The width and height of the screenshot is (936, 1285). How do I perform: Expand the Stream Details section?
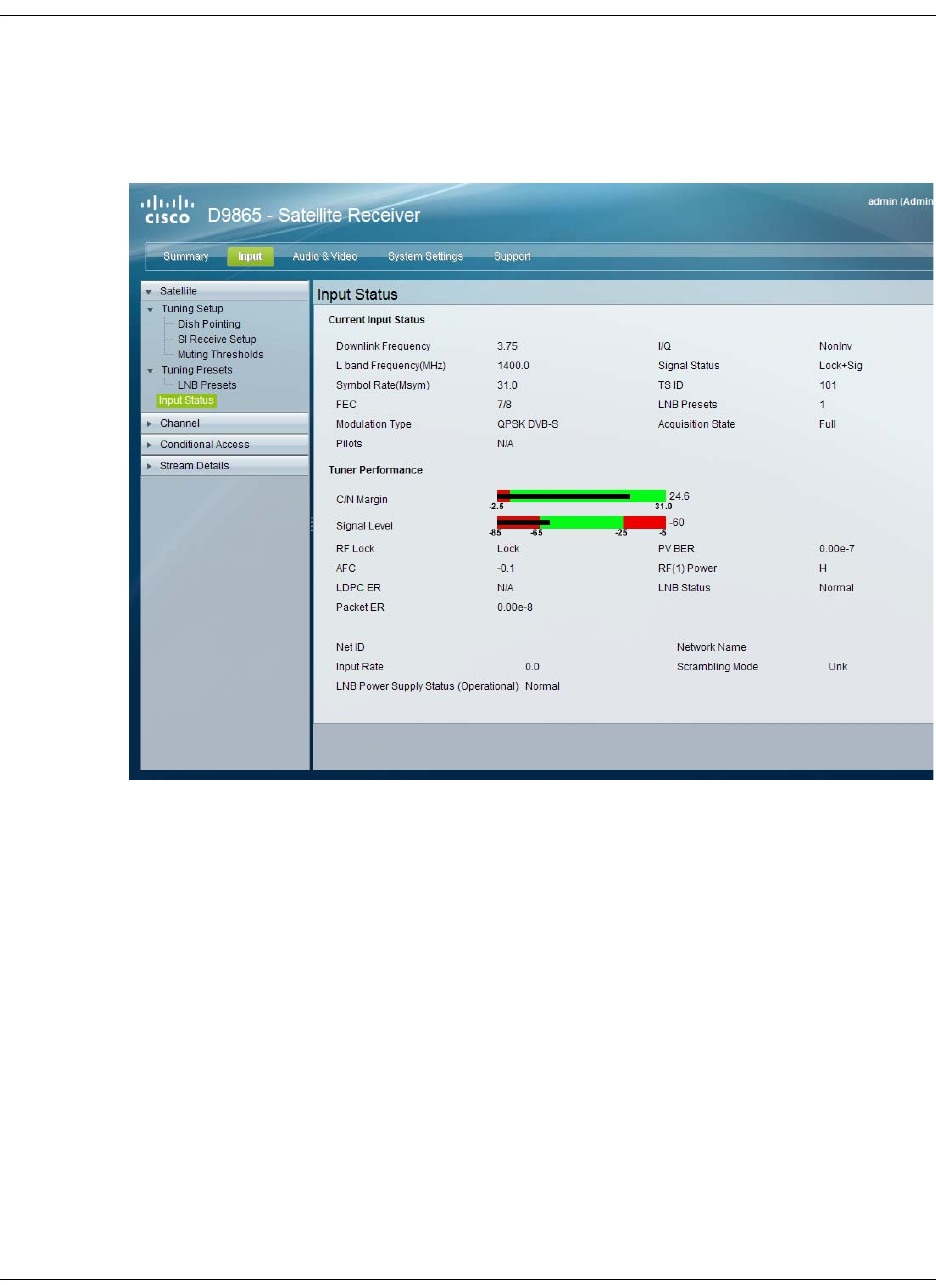(x=225, y=465)
